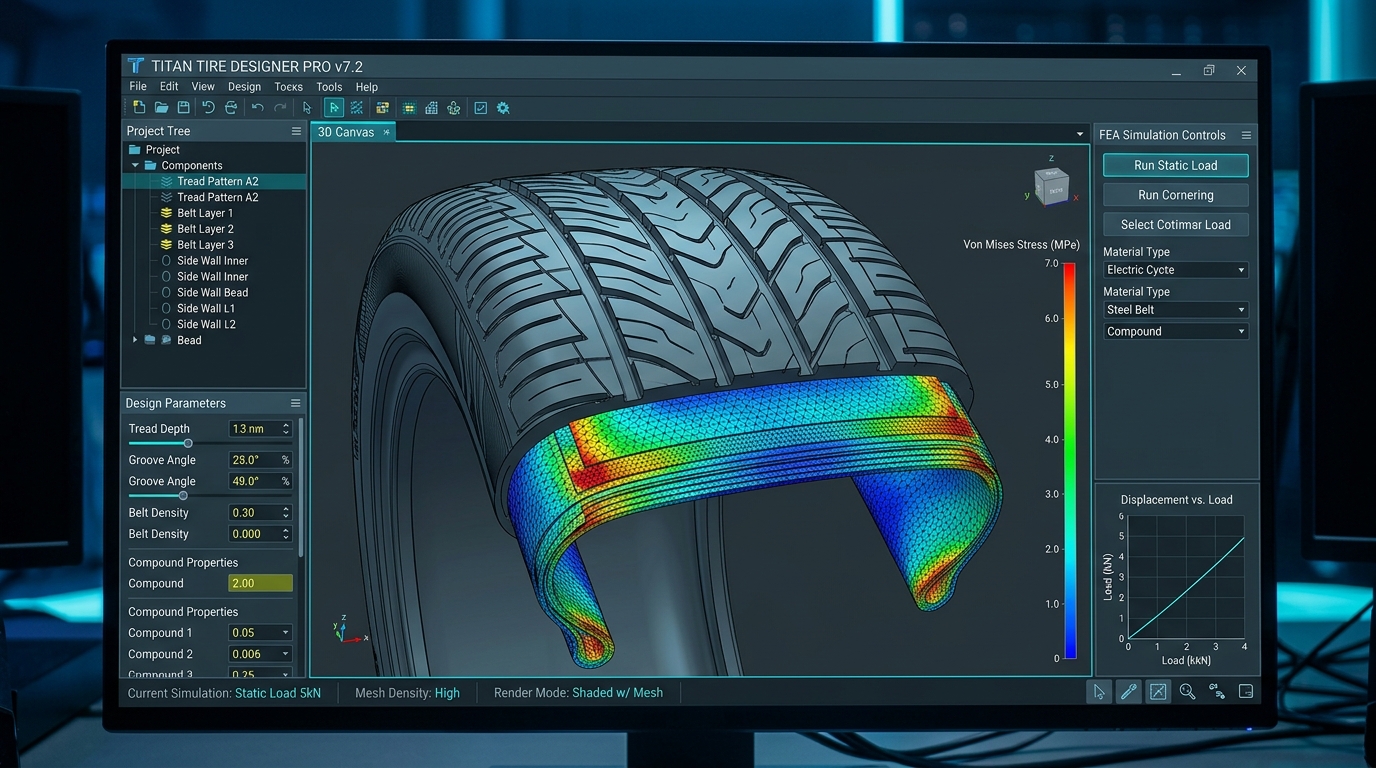The width and height of the screenshot is (1376, 768).
Task: Click the graph plot icon in status bar
Action: [x=1158, y=691]
